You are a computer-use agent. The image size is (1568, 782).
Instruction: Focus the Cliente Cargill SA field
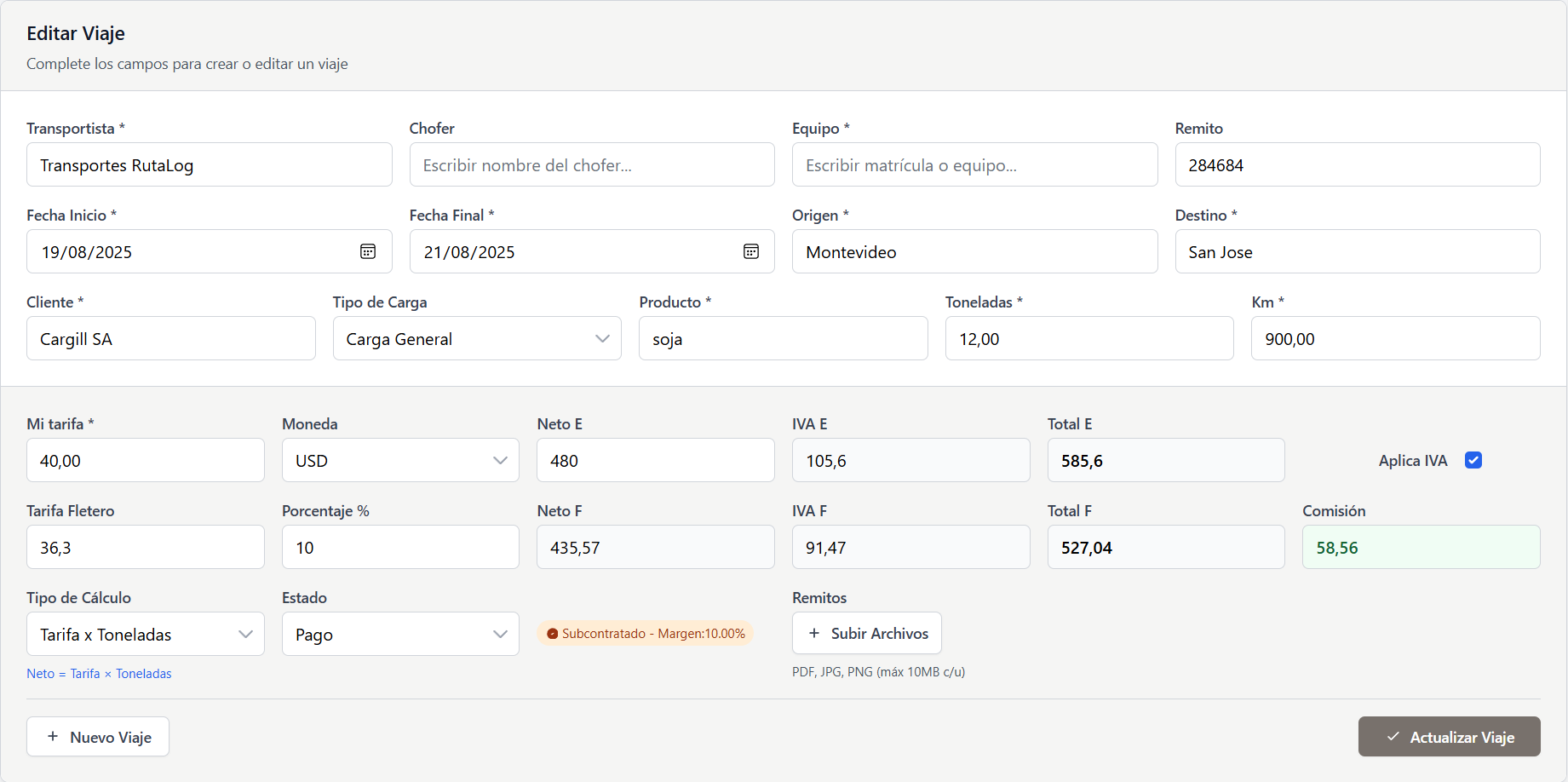pos(171,338)
